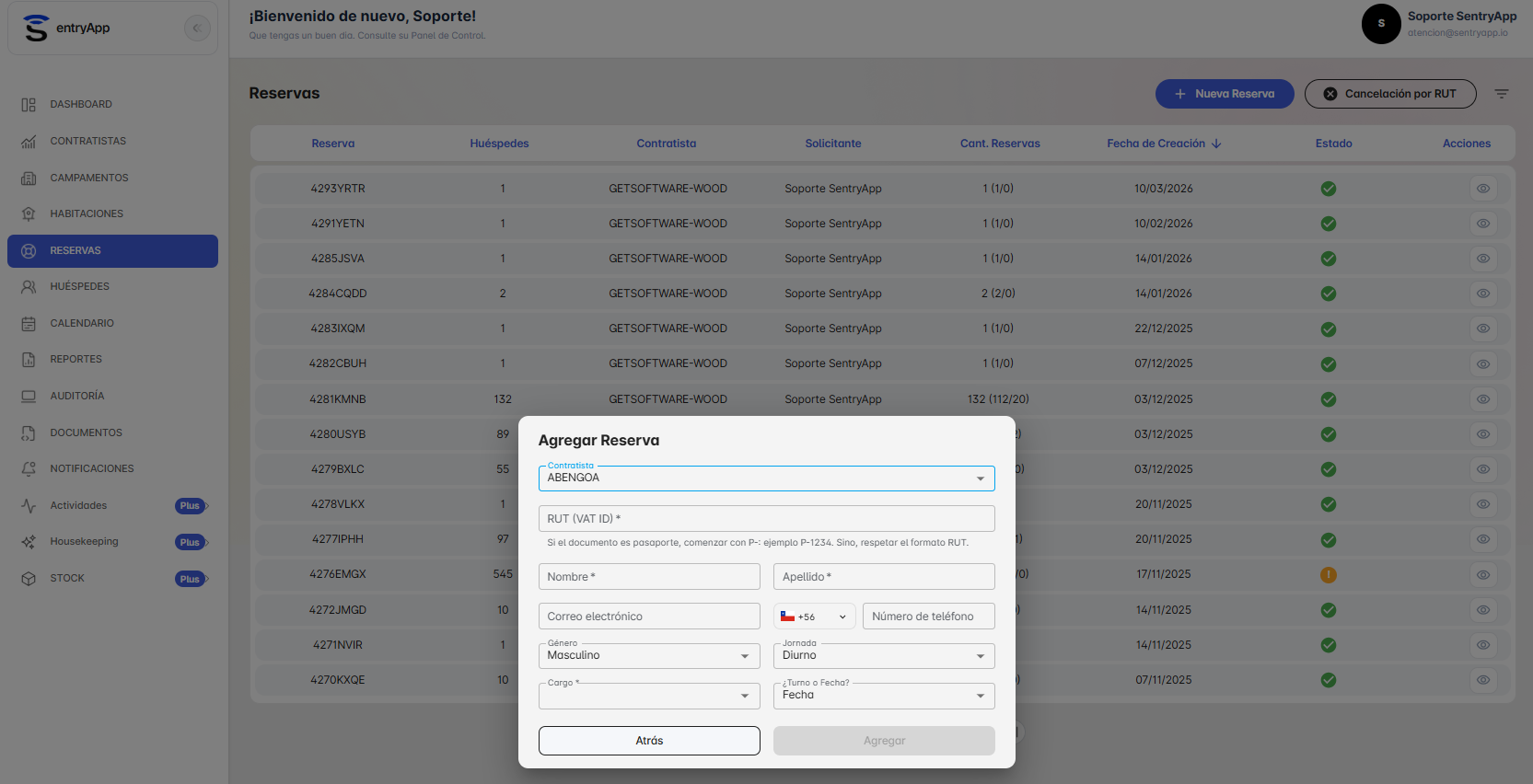Expand the Género dropdown set to Masculino

[x=649, y=655]
